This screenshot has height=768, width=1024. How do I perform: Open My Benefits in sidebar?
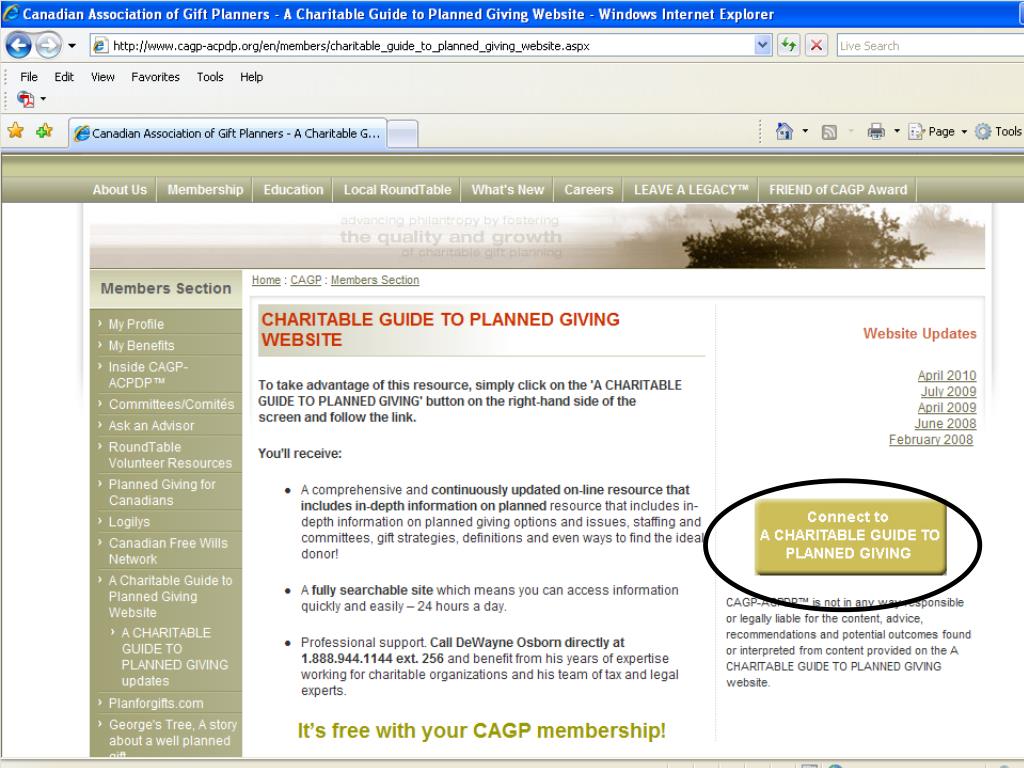click(x=141, y=345)
